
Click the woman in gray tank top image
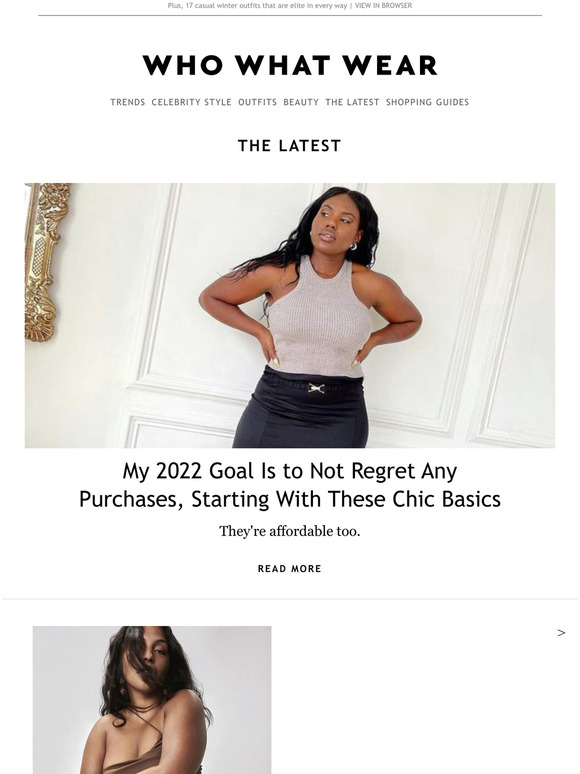(x=290, y=315)
